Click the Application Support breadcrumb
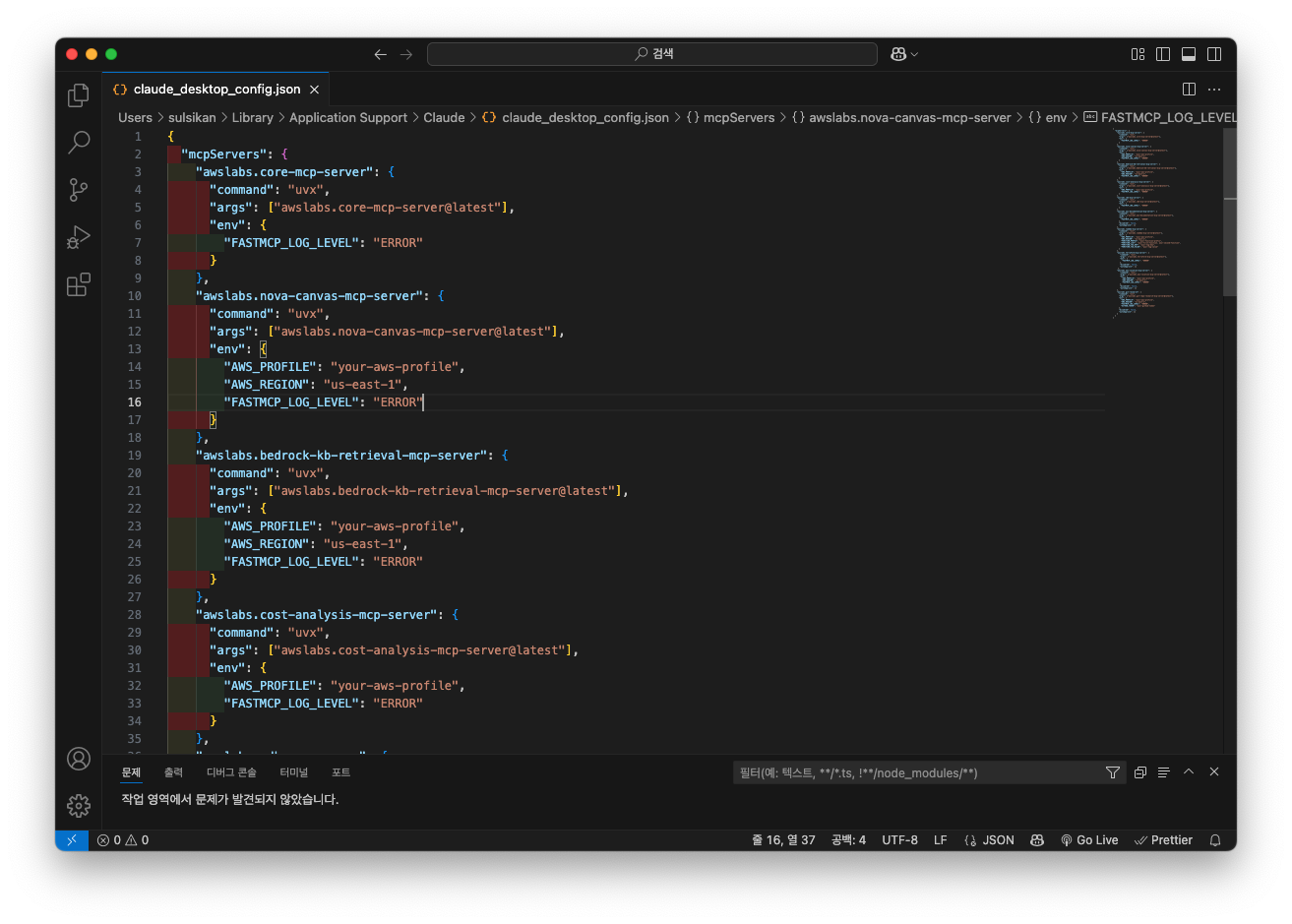This screenshot has width=1292, height=924. [x=348, y=117]
